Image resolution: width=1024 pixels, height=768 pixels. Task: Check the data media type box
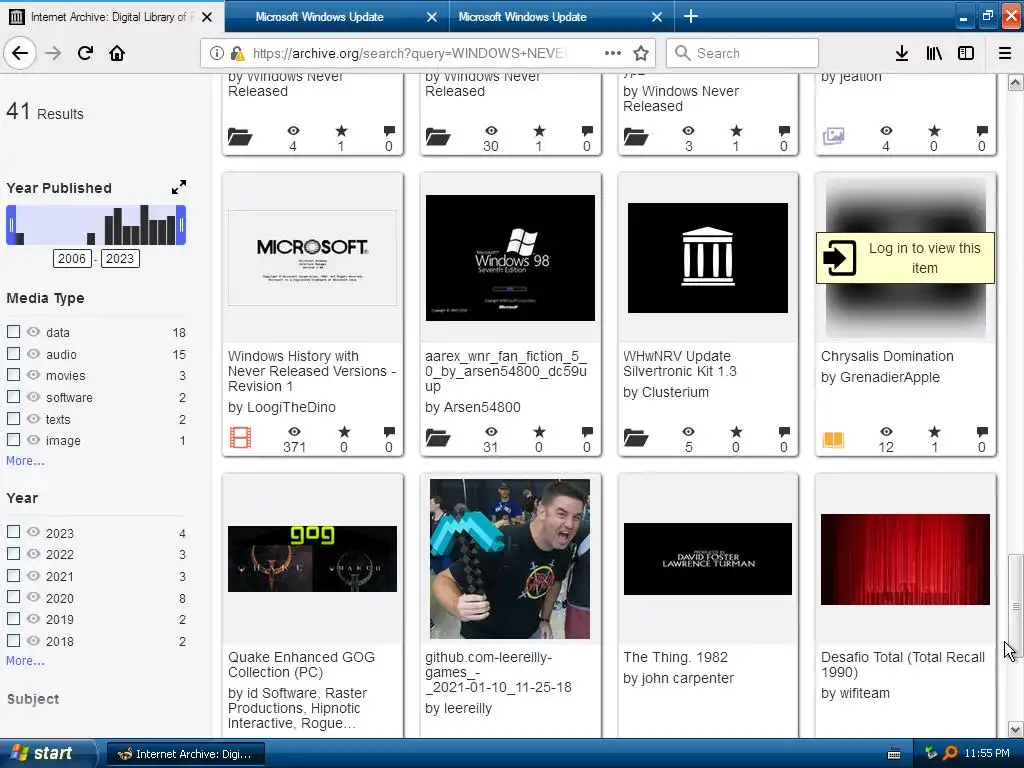[x=13, y=332]
